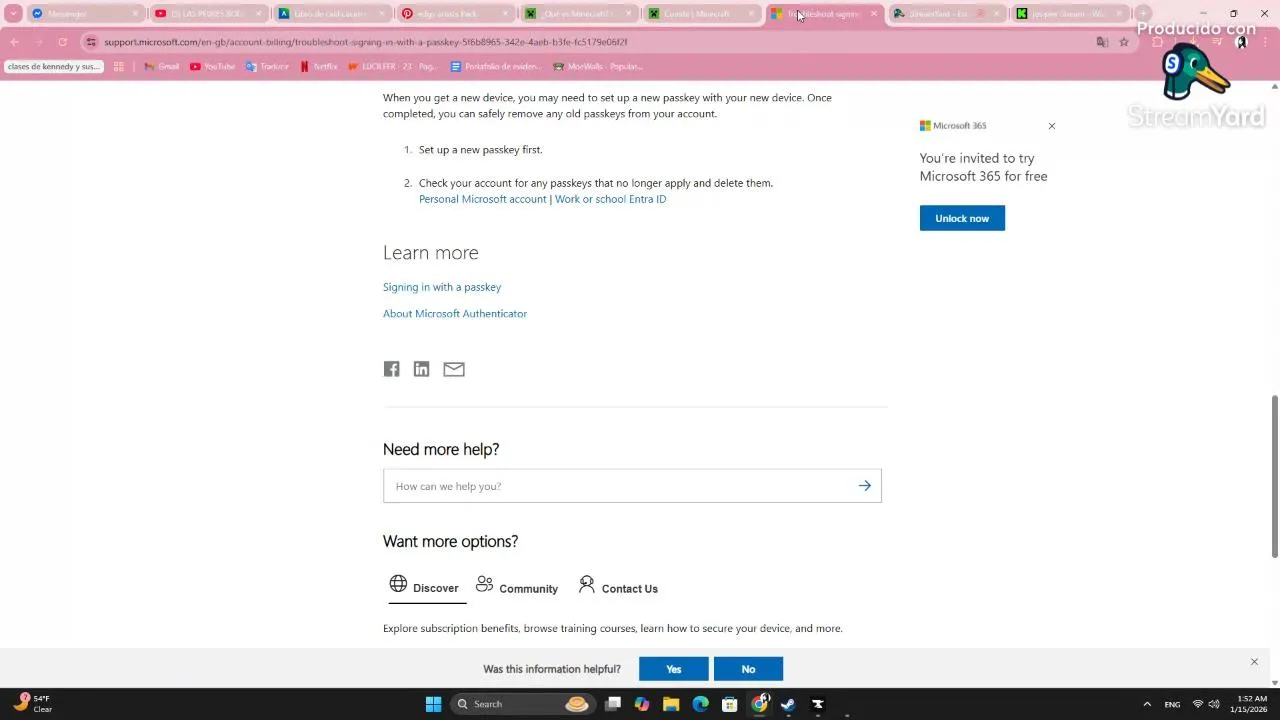Select the Community tab
The width and height of the screenshot is (1280, 720).
point(517,588)
